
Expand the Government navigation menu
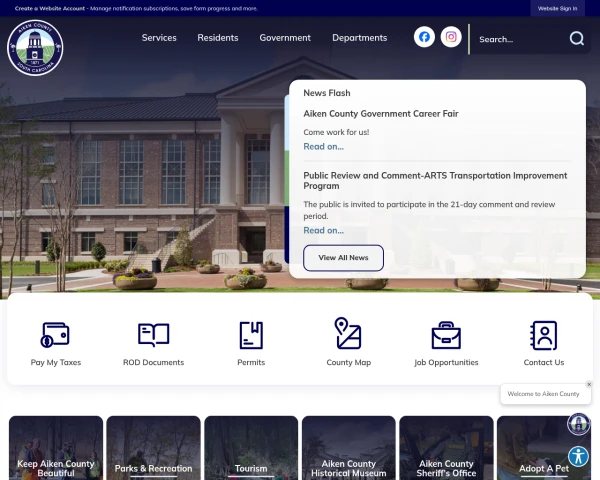coord(285,38)
